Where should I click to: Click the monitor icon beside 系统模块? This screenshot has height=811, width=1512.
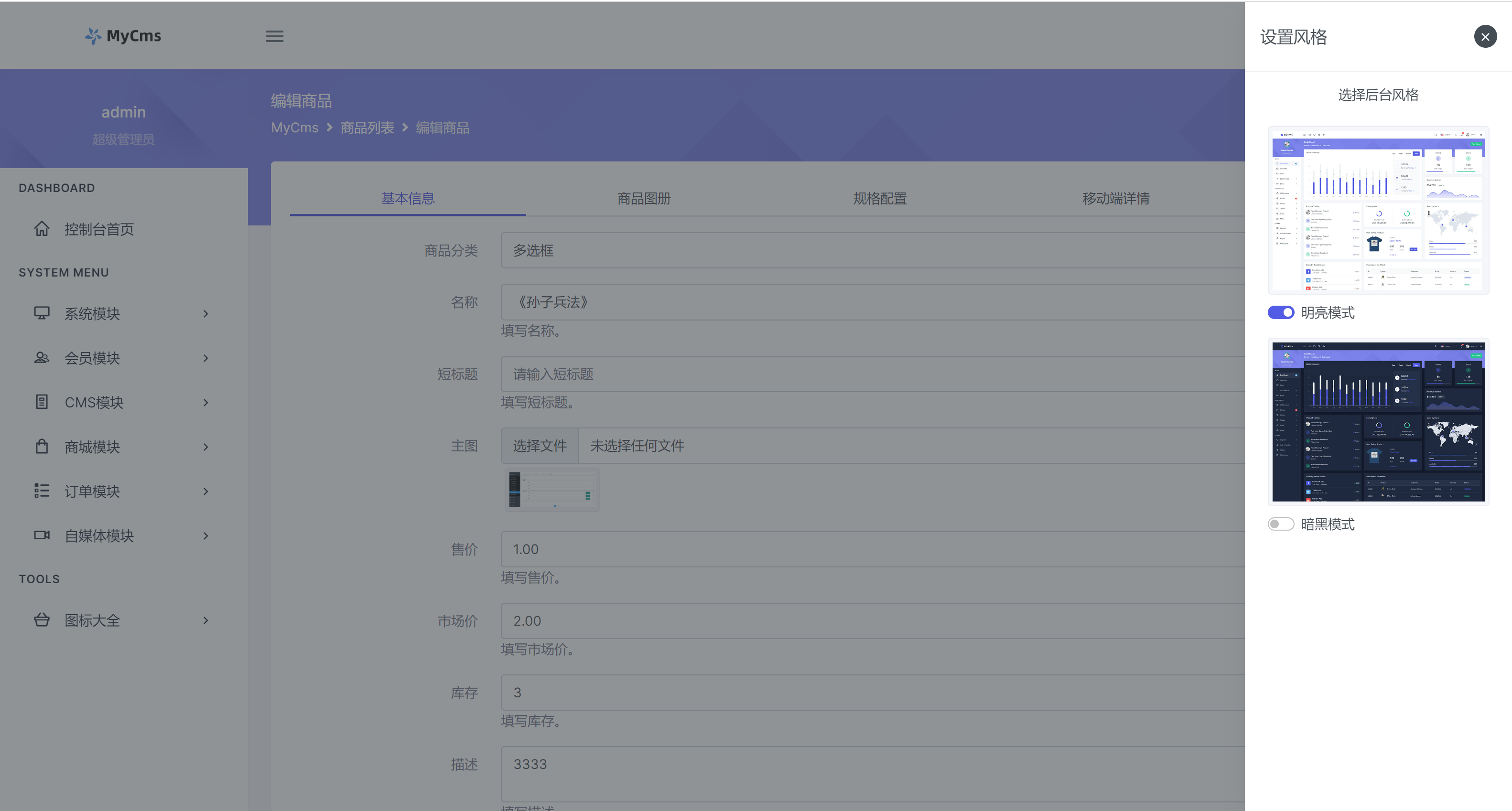tap(42, 313)
